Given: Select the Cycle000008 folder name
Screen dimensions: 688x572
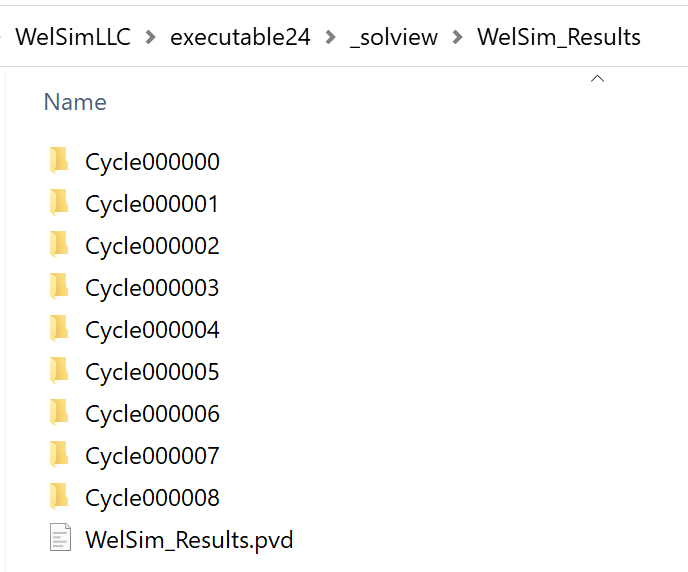Looking at the screenshot, I should tap(152, 498).
